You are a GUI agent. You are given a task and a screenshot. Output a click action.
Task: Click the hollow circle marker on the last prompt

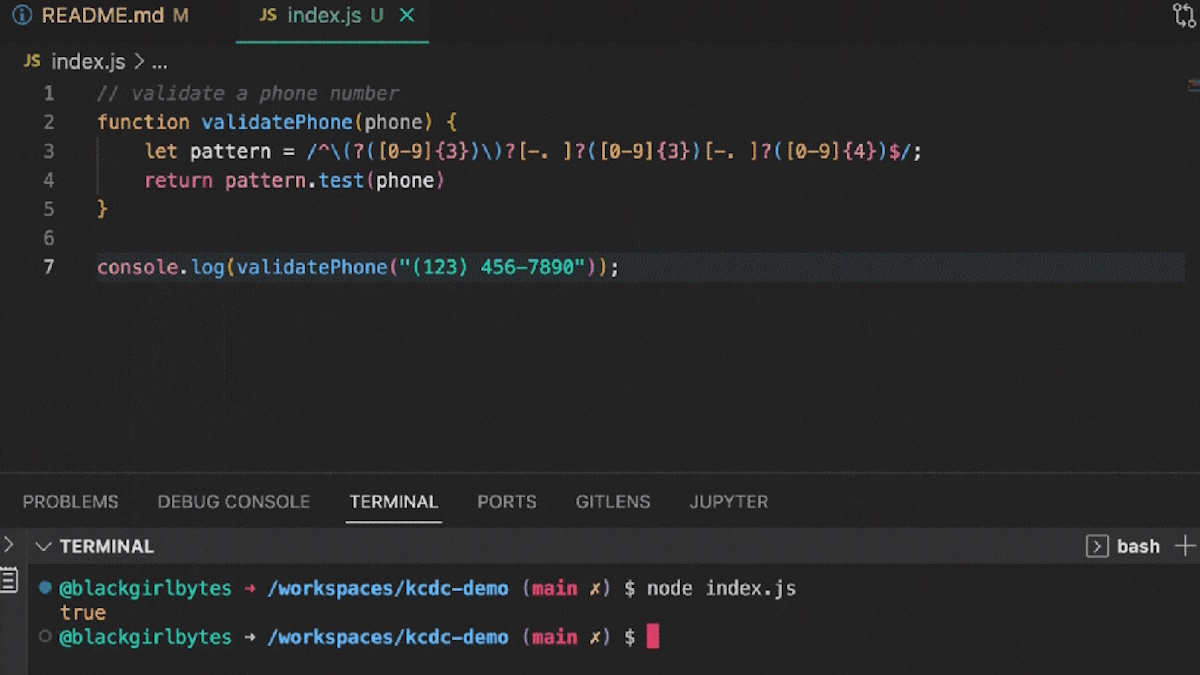pyautogui.click(x=45, y=637)
